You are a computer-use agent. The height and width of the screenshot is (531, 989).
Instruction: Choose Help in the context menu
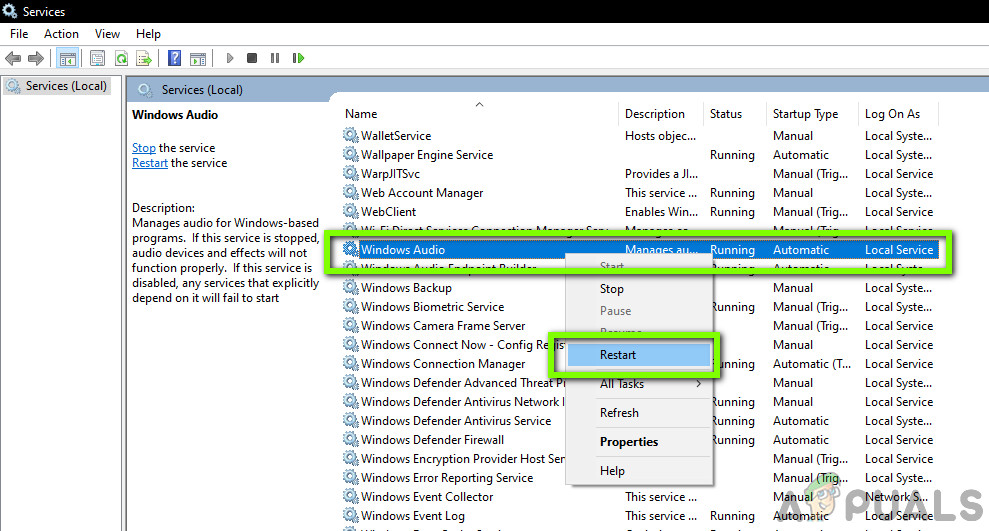click(639, 470)
